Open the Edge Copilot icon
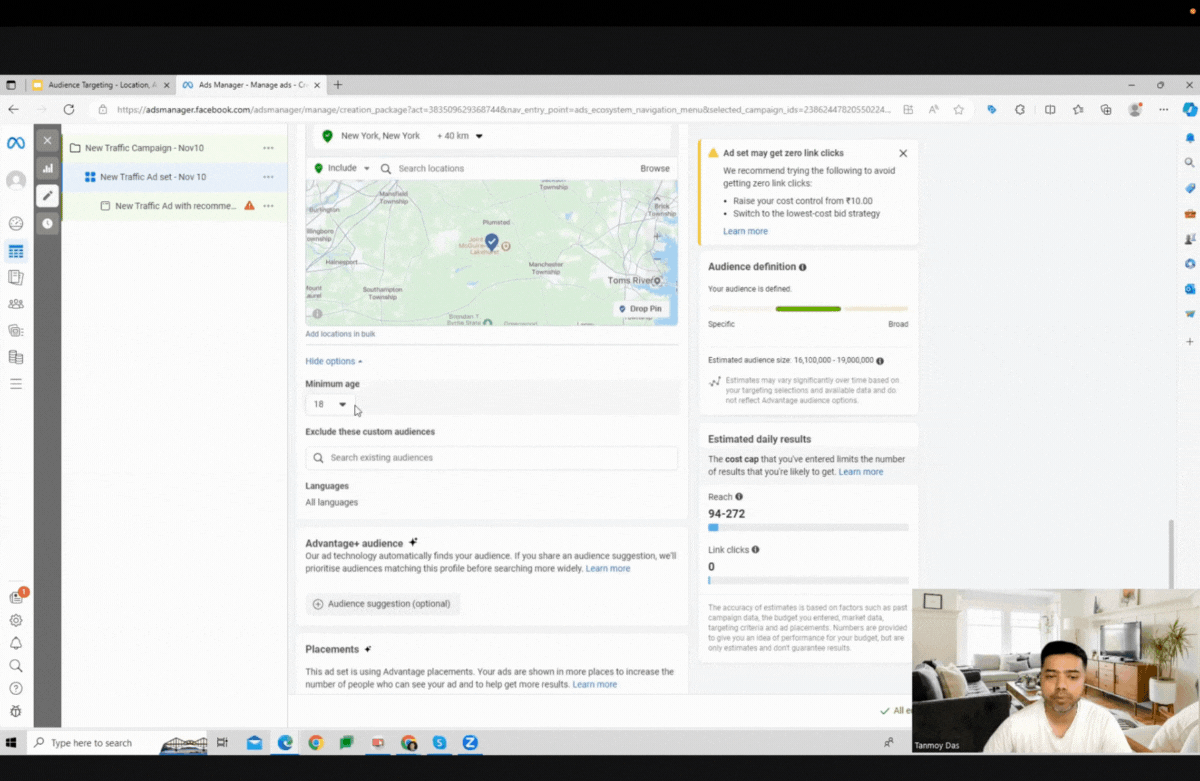This screenshot has width=1200, height=781. coord(1190,110)
